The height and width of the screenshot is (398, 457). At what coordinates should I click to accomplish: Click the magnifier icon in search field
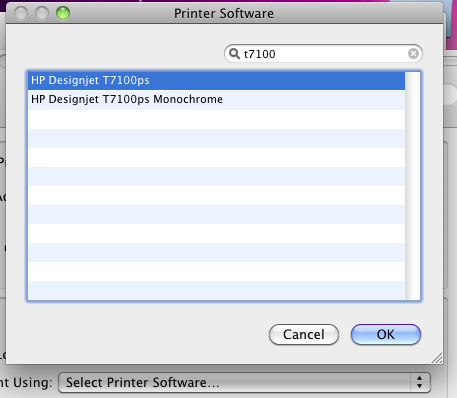pos(235,54)
